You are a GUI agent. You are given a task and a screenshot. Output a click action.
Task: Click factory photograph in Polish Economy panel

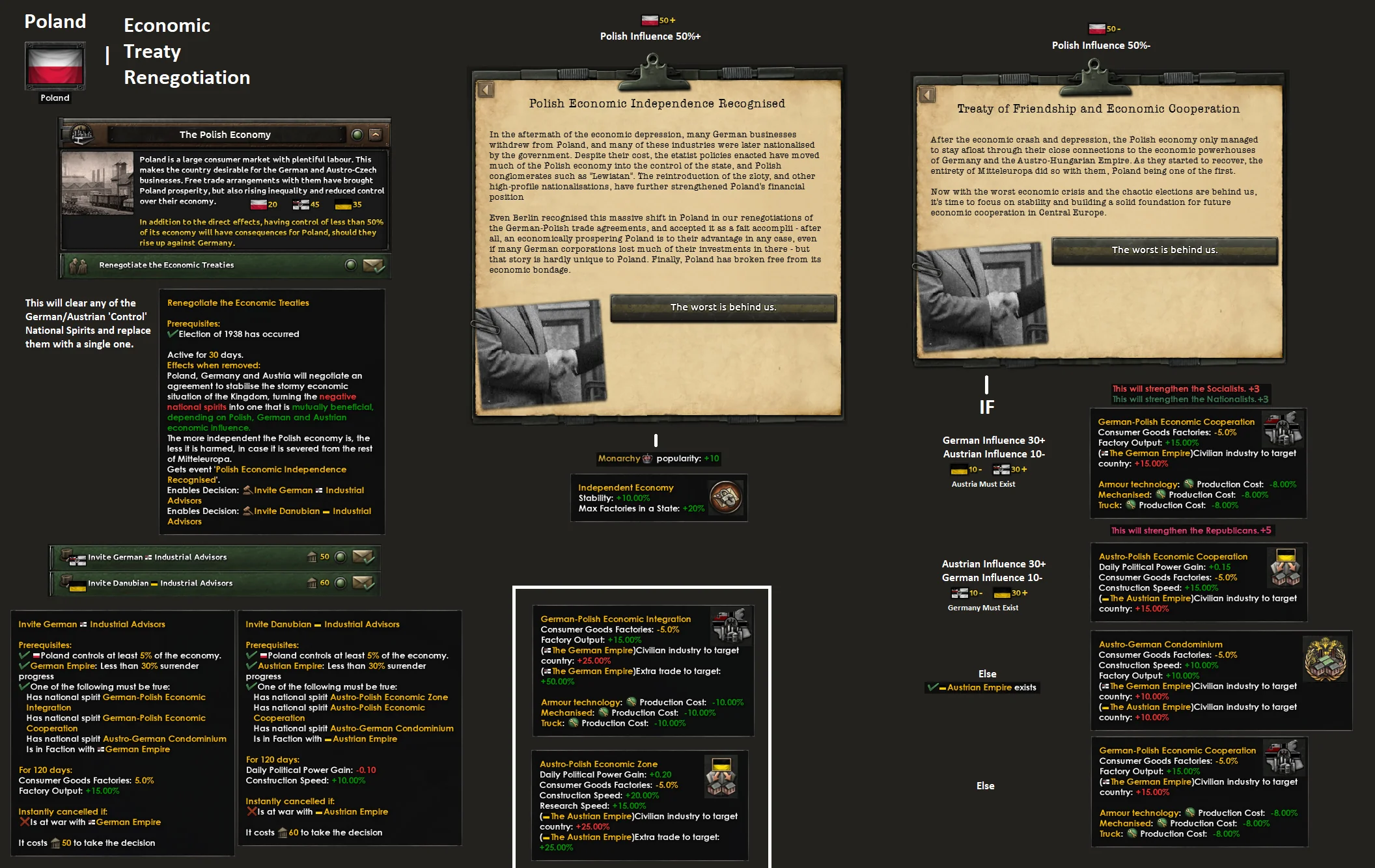[98, 183]
